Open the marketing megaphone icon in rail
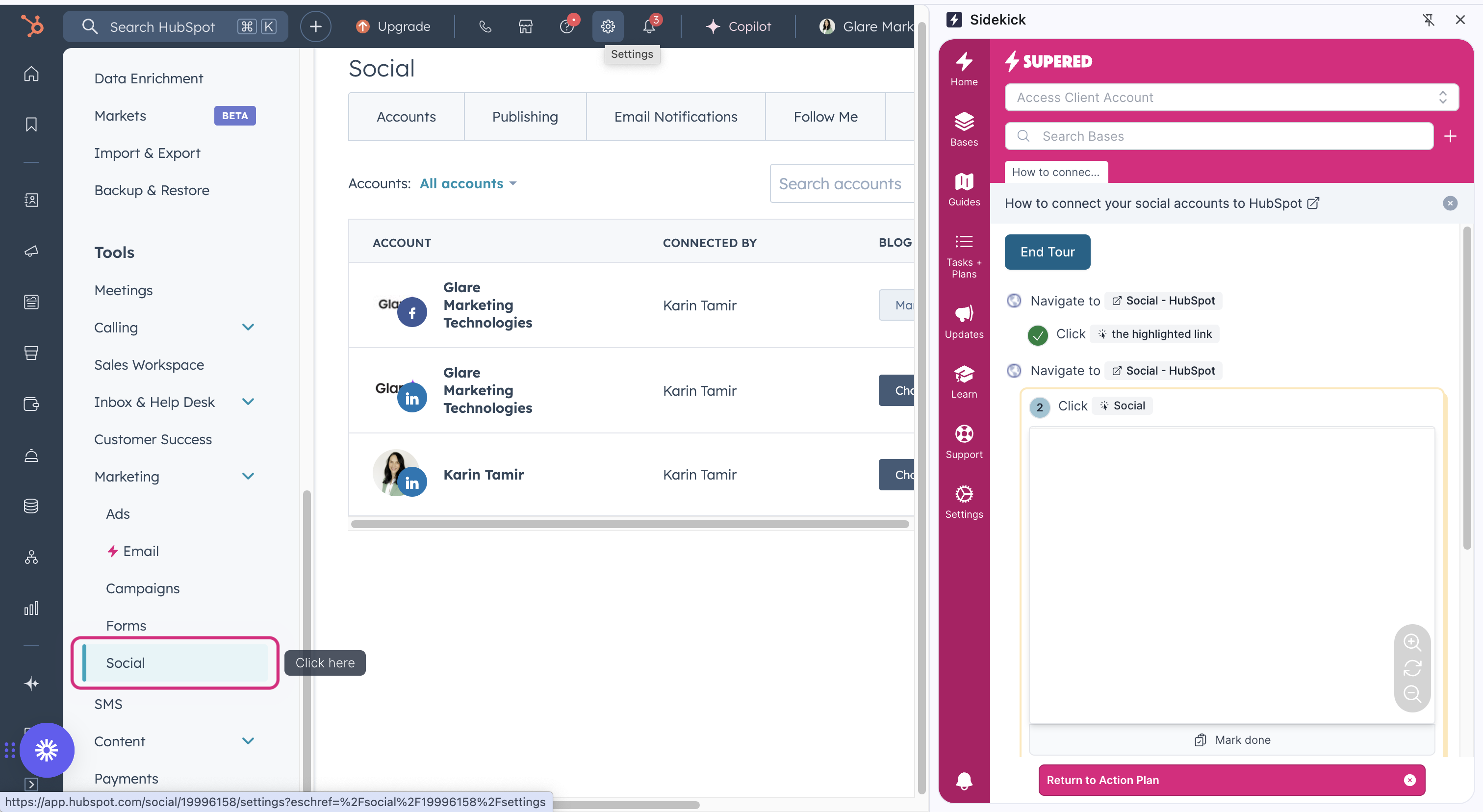Image resolution: width=1483 pixels, height=812 pixels. point(31,251)
